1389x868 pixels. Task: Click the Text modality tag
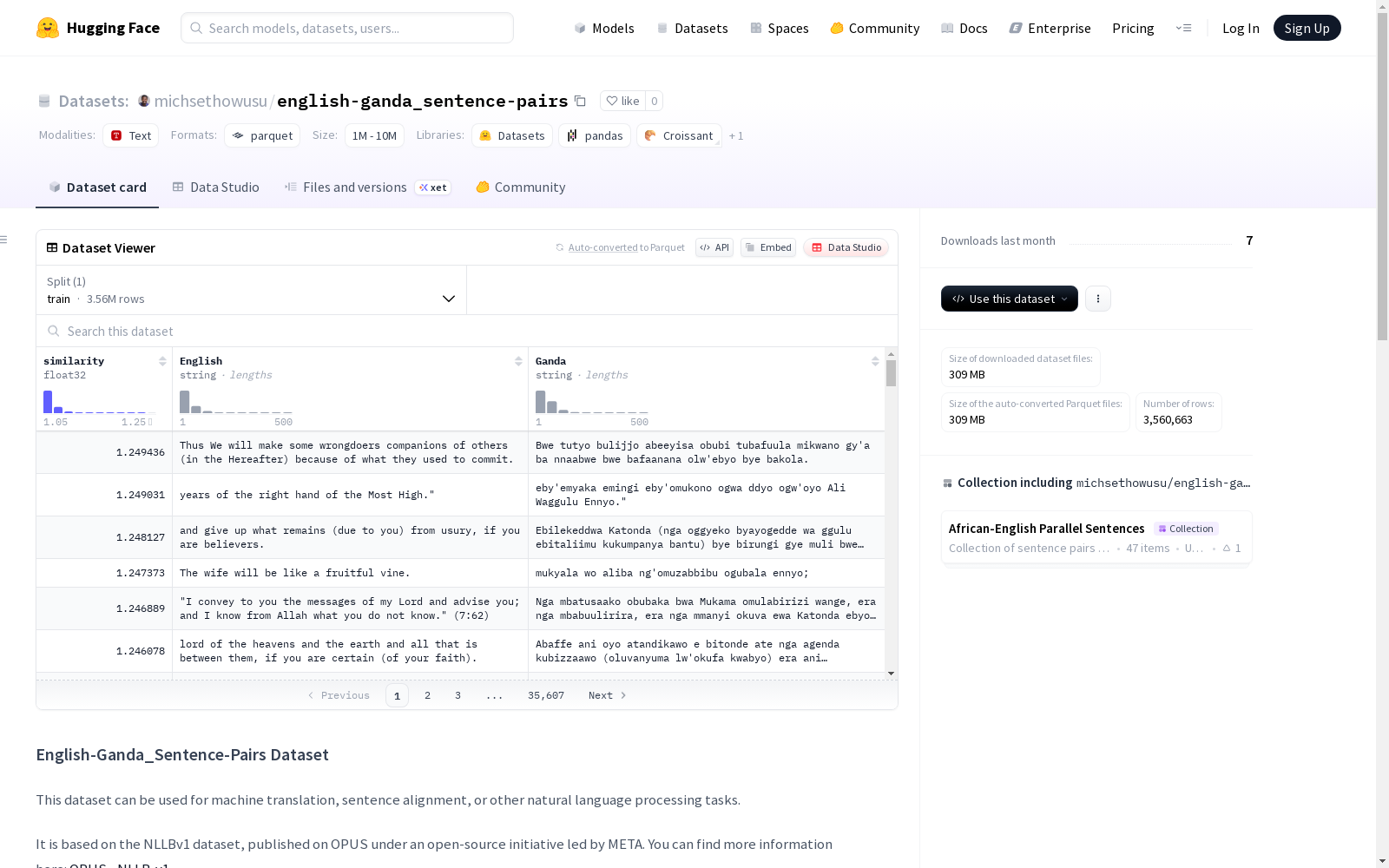pyautogui.click(x=130, y=135)
